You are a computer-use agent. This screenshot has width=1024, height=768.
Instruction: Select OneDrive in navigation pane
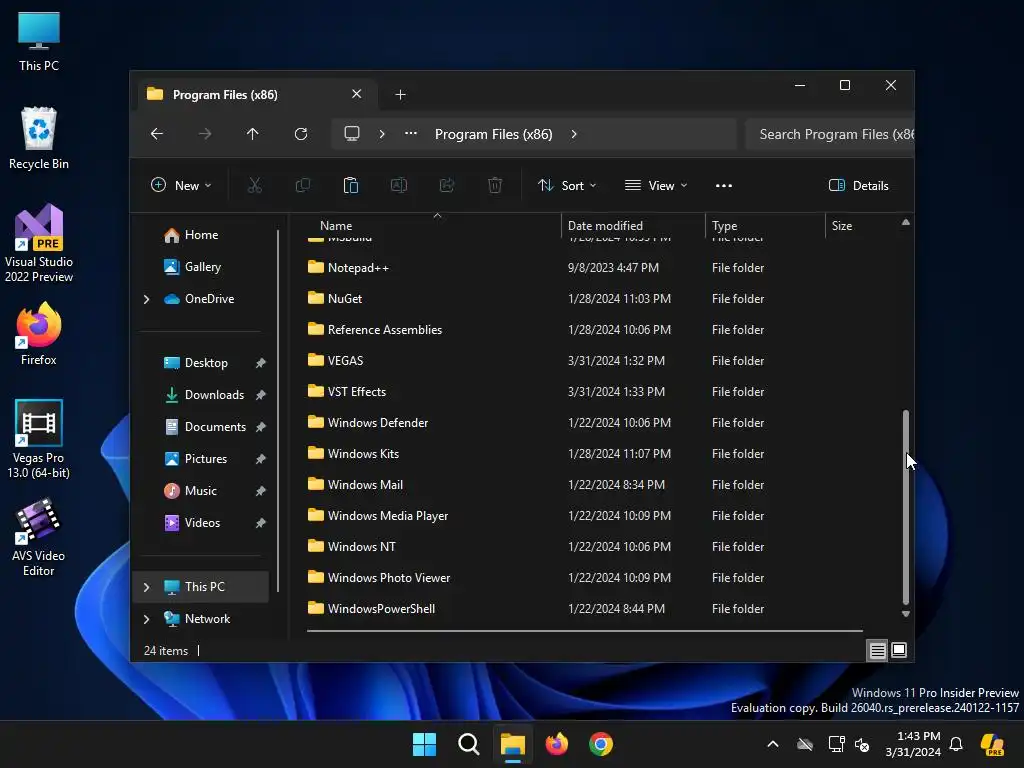pyautogui.click(x=209, y=299)
